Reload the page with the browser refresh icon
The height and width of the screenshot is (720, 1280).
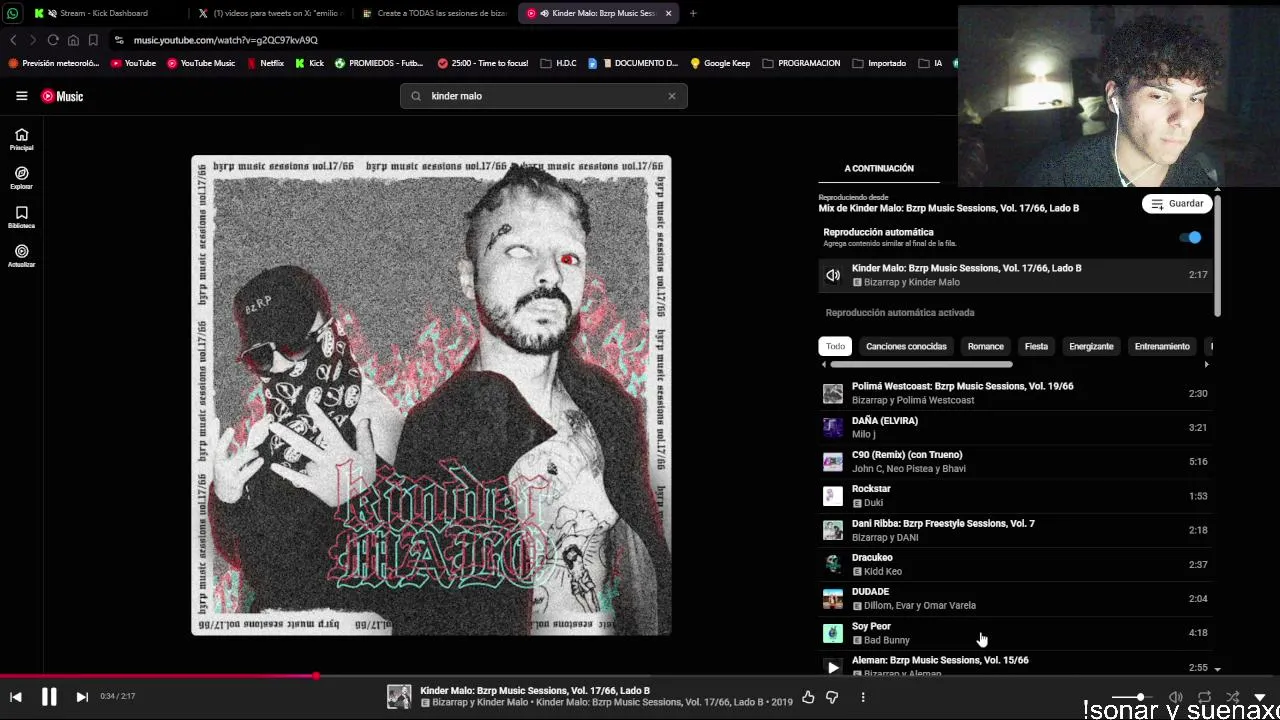[x=53, y=40]
